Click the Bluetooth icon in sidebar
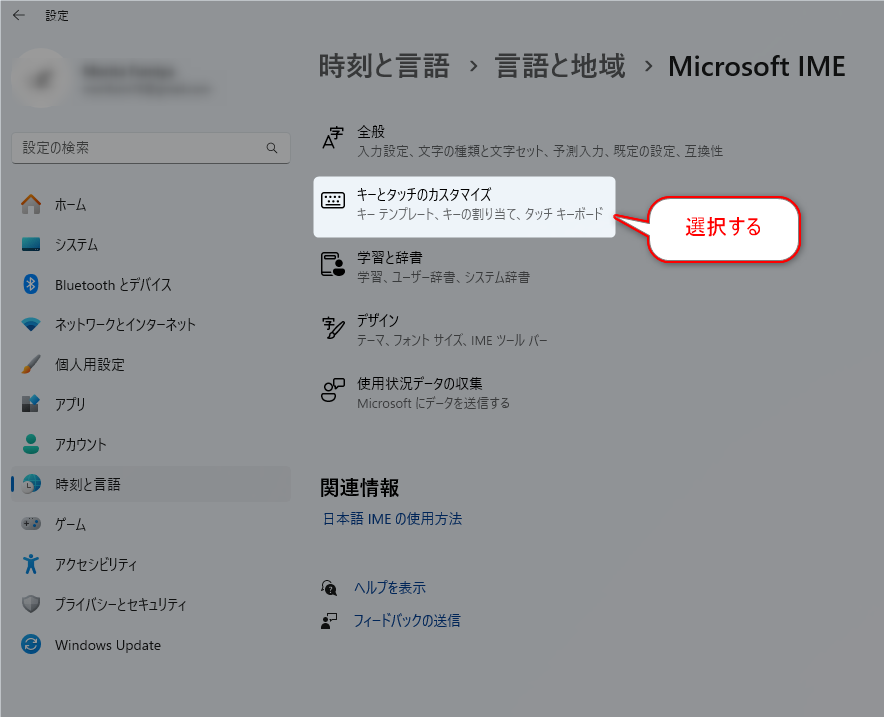The height and width of the screenshot is (717, 884). pos(31,284)
